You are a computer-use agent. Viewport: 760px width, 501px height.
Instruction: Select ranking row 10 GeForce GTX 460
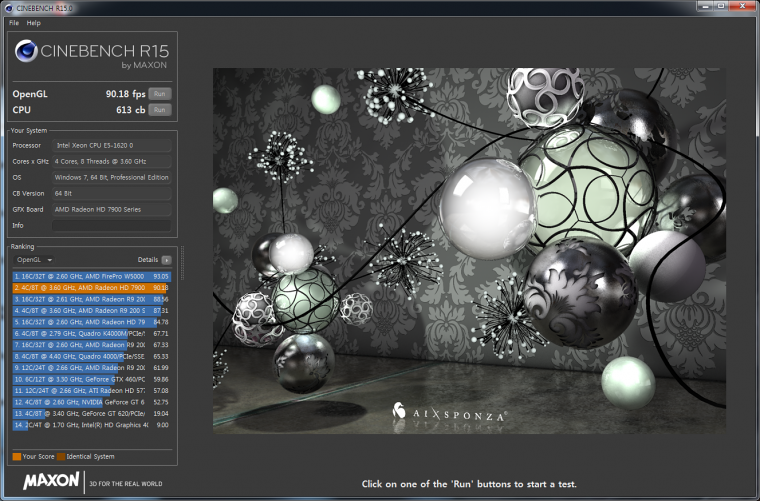tap(92, 379)
